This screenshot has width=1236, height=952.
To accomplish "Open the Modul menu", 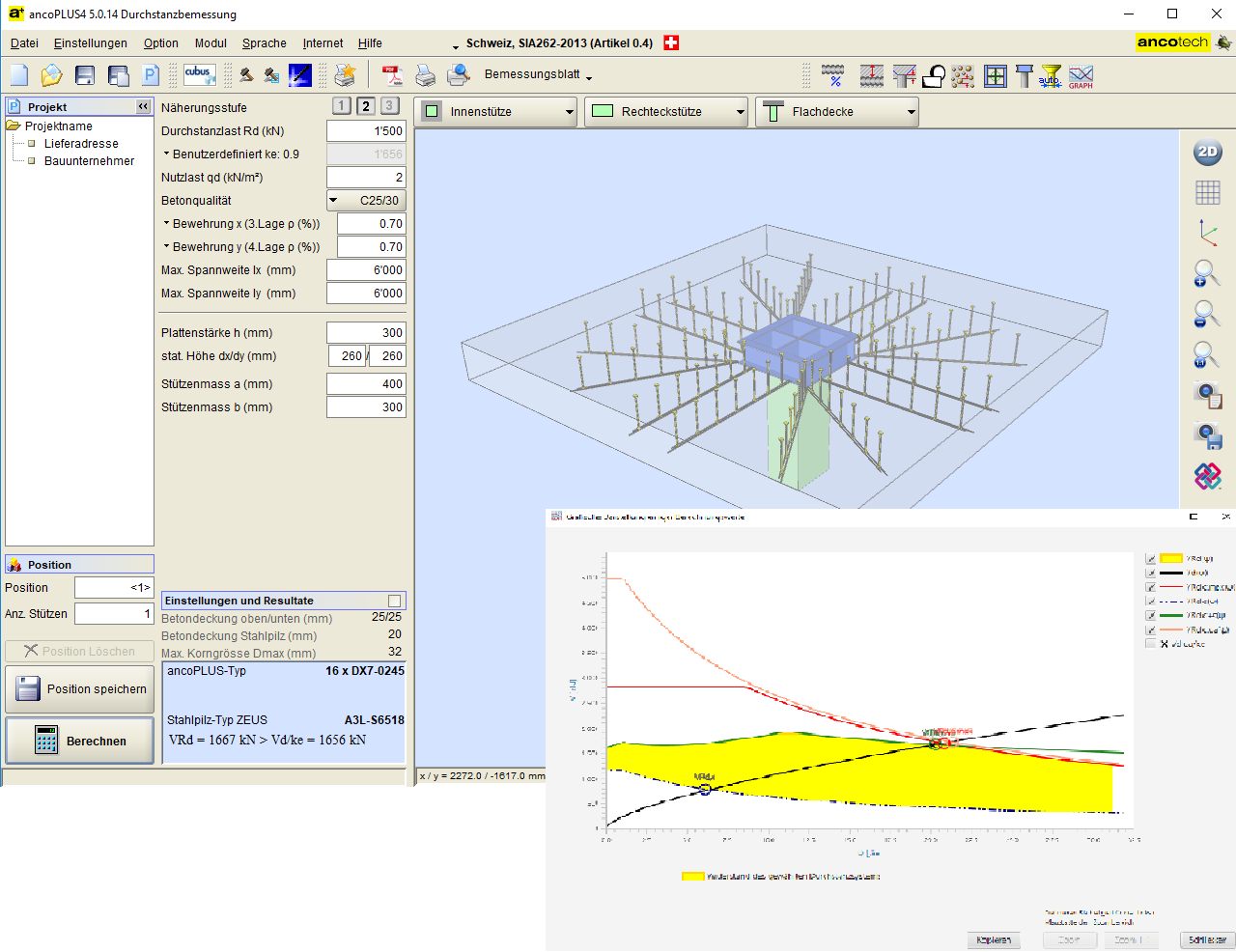I will click(x=211, y=43).
